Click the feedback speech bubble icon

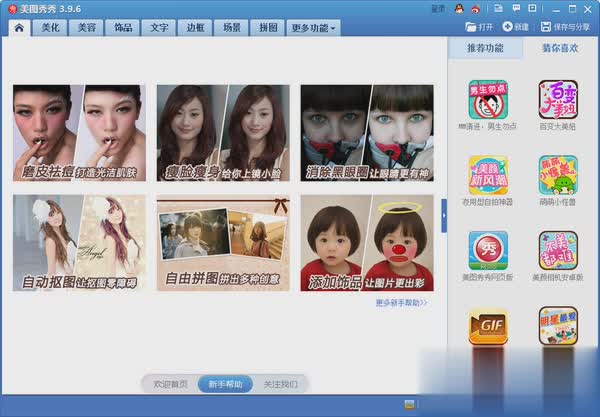(x=516, y=8)
